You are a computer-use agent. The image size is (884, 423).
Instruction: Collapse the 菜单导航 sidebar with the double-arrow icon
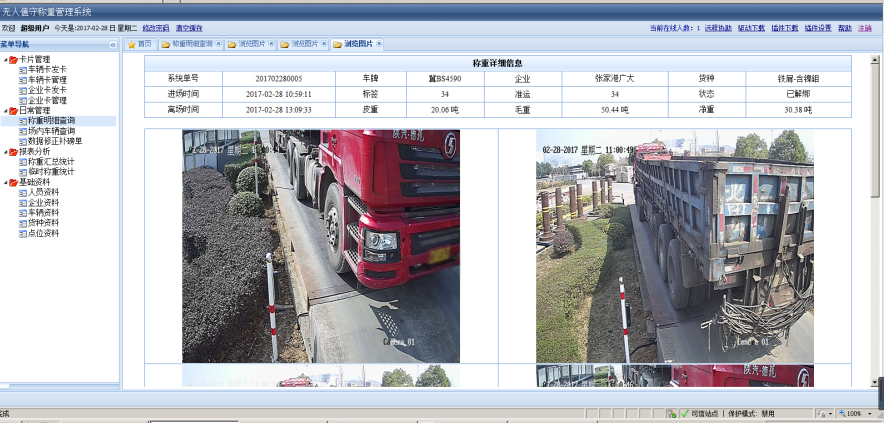[113, 45]
